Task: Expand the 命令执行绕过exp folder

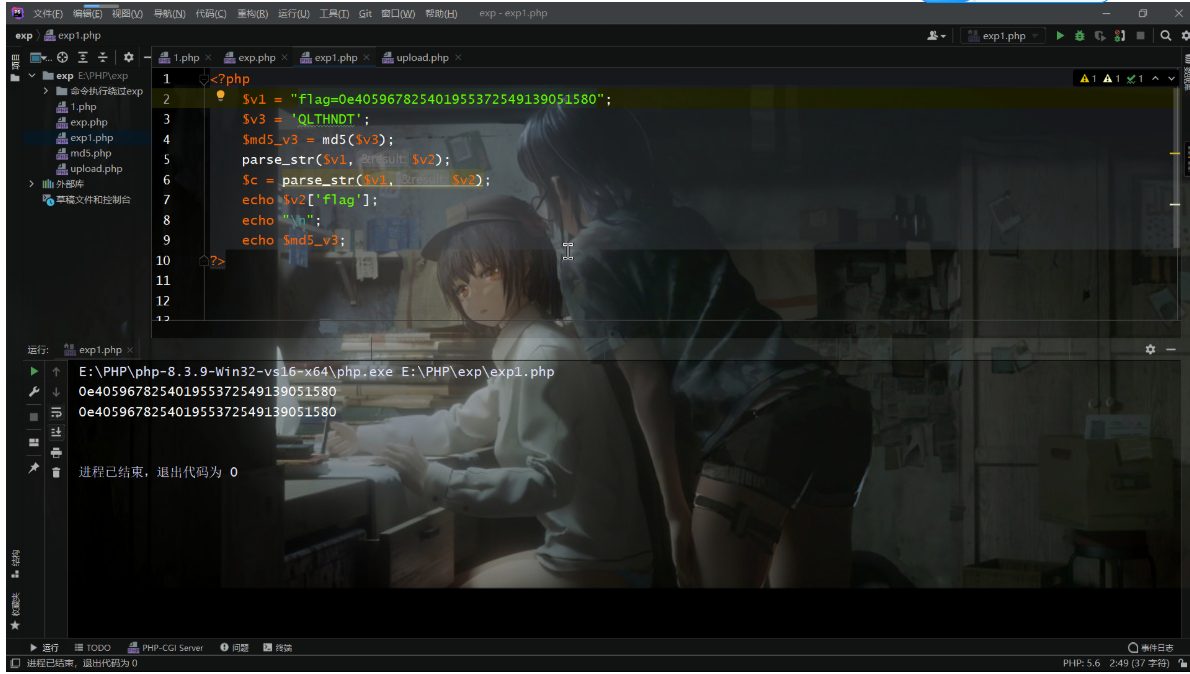Action: pyautogui.click(x=46, y=91)
